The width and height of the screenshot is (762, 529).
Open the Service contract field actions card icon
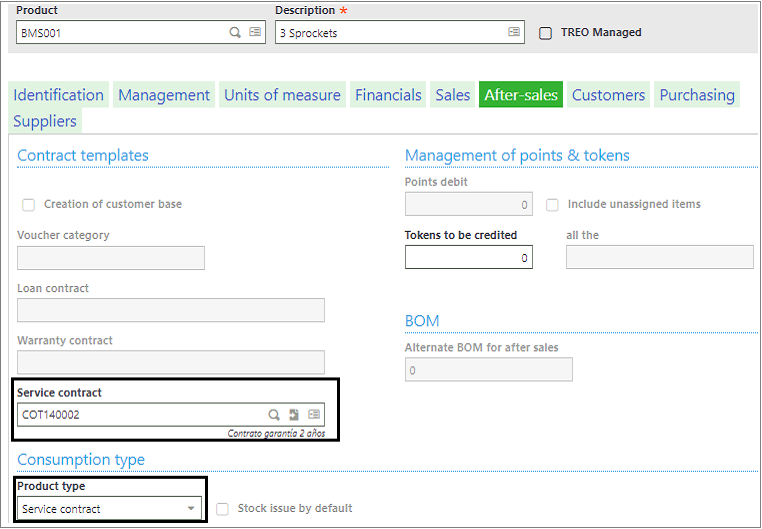pos(314,414)
